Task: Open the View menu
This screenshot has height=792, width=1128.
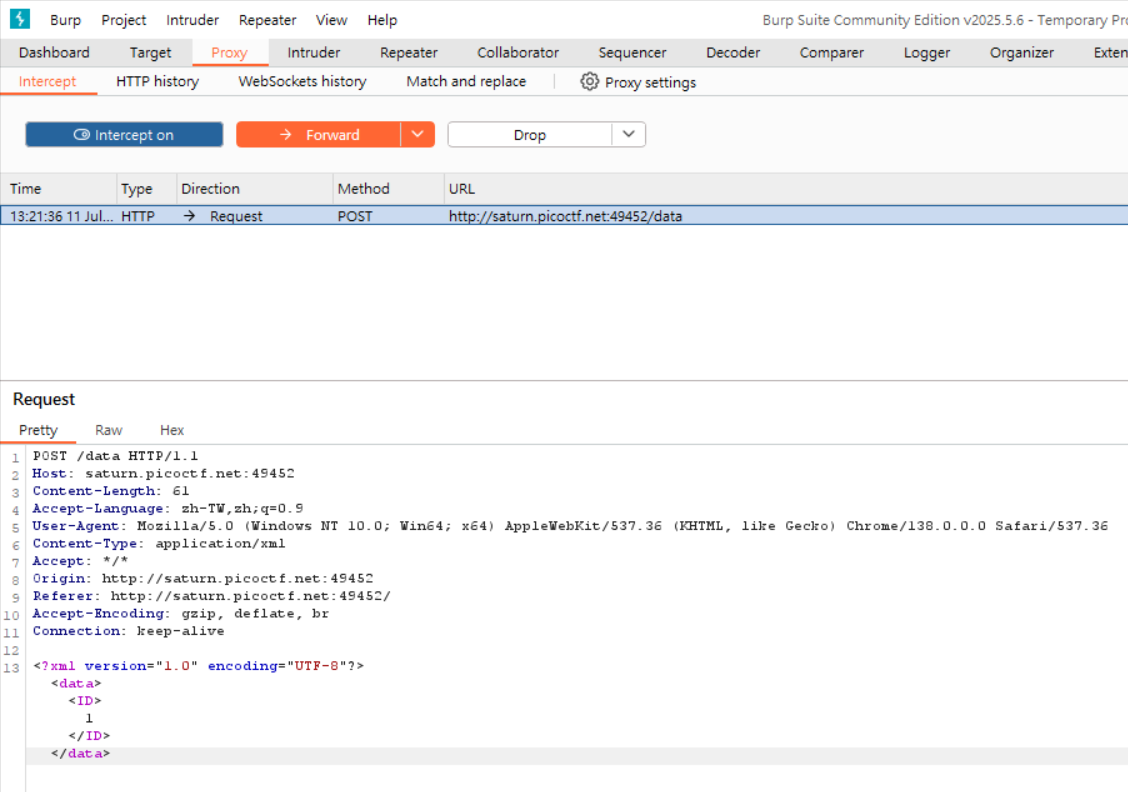Action: (331, 20)
